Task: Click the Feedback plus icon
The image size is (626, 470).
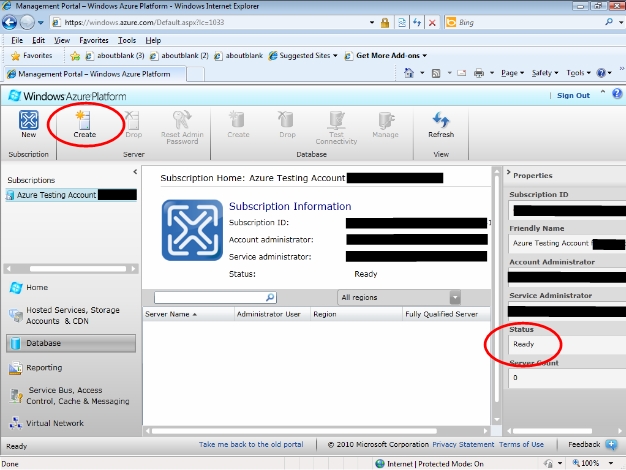Action: 611,444
